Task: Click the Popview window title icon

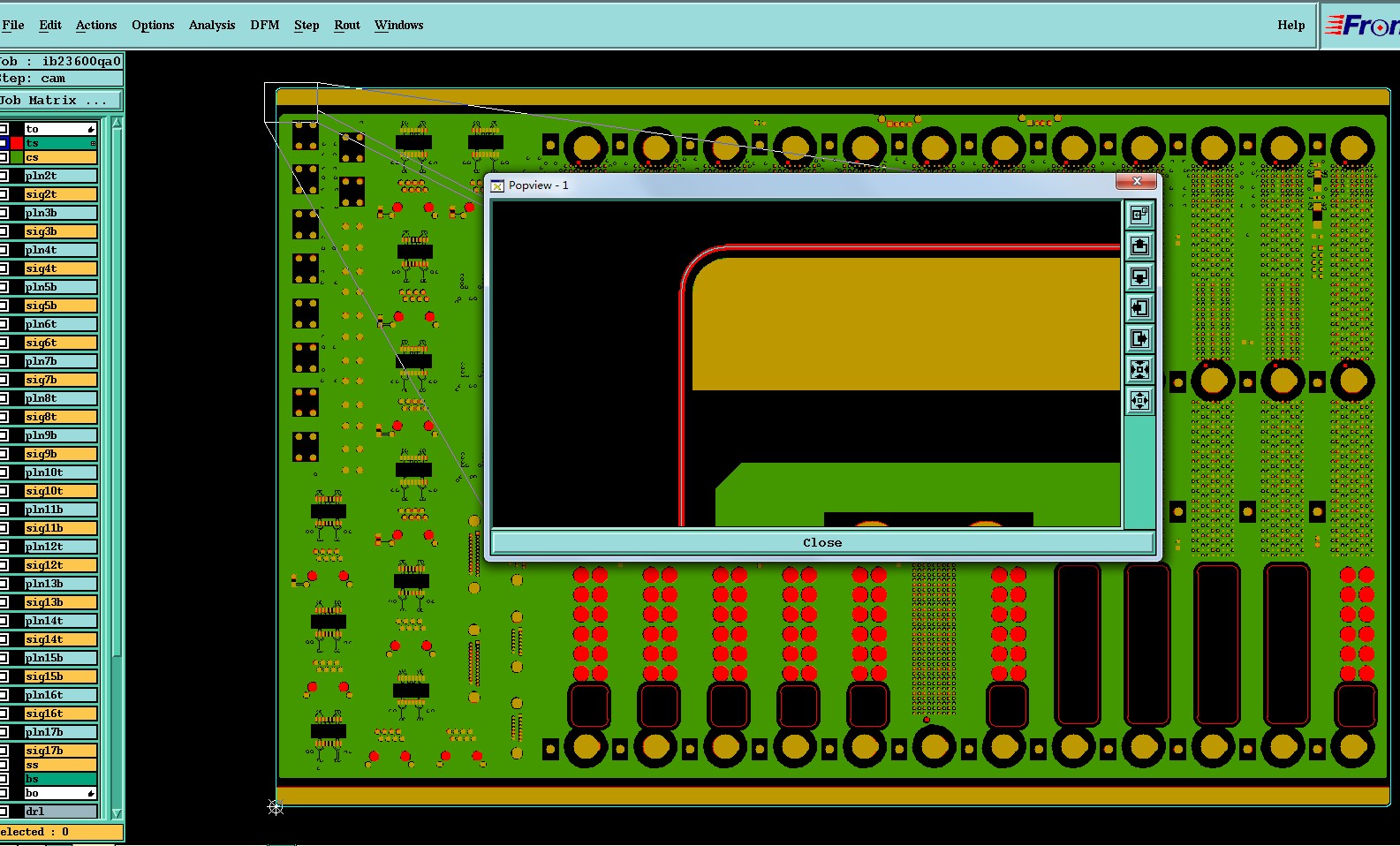Action: pyautogui.click(x=497, y=185)
